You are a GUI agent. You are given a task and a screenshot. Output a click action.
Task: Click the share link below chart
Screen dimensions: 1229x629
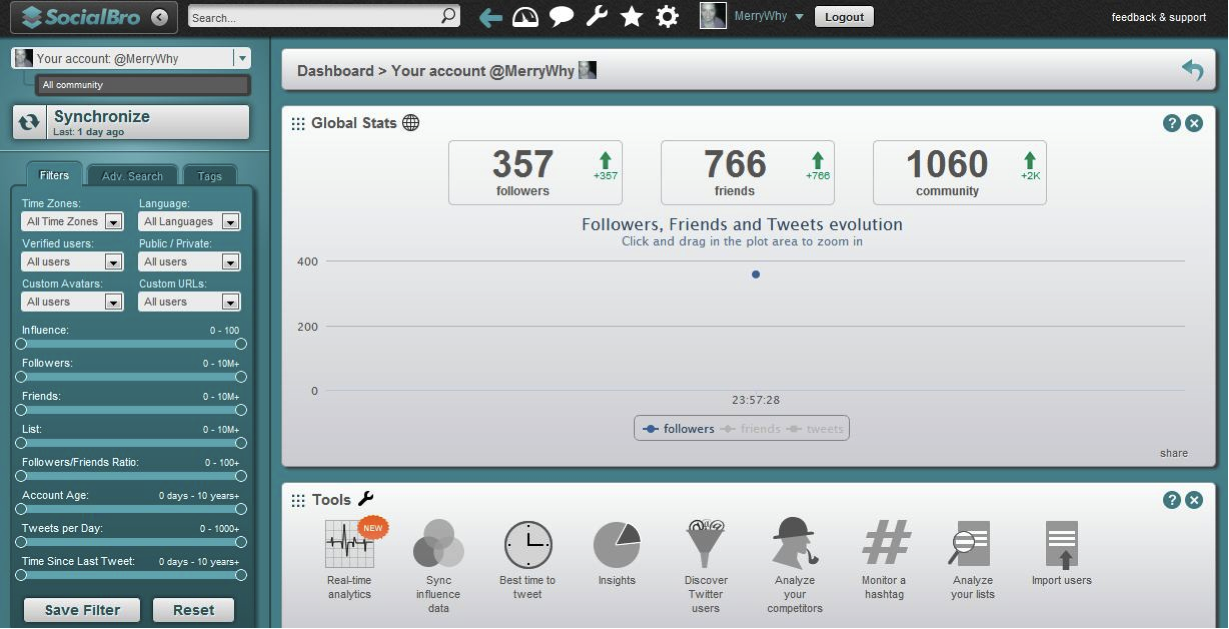pyautogui.click(x=1174, y=453)
